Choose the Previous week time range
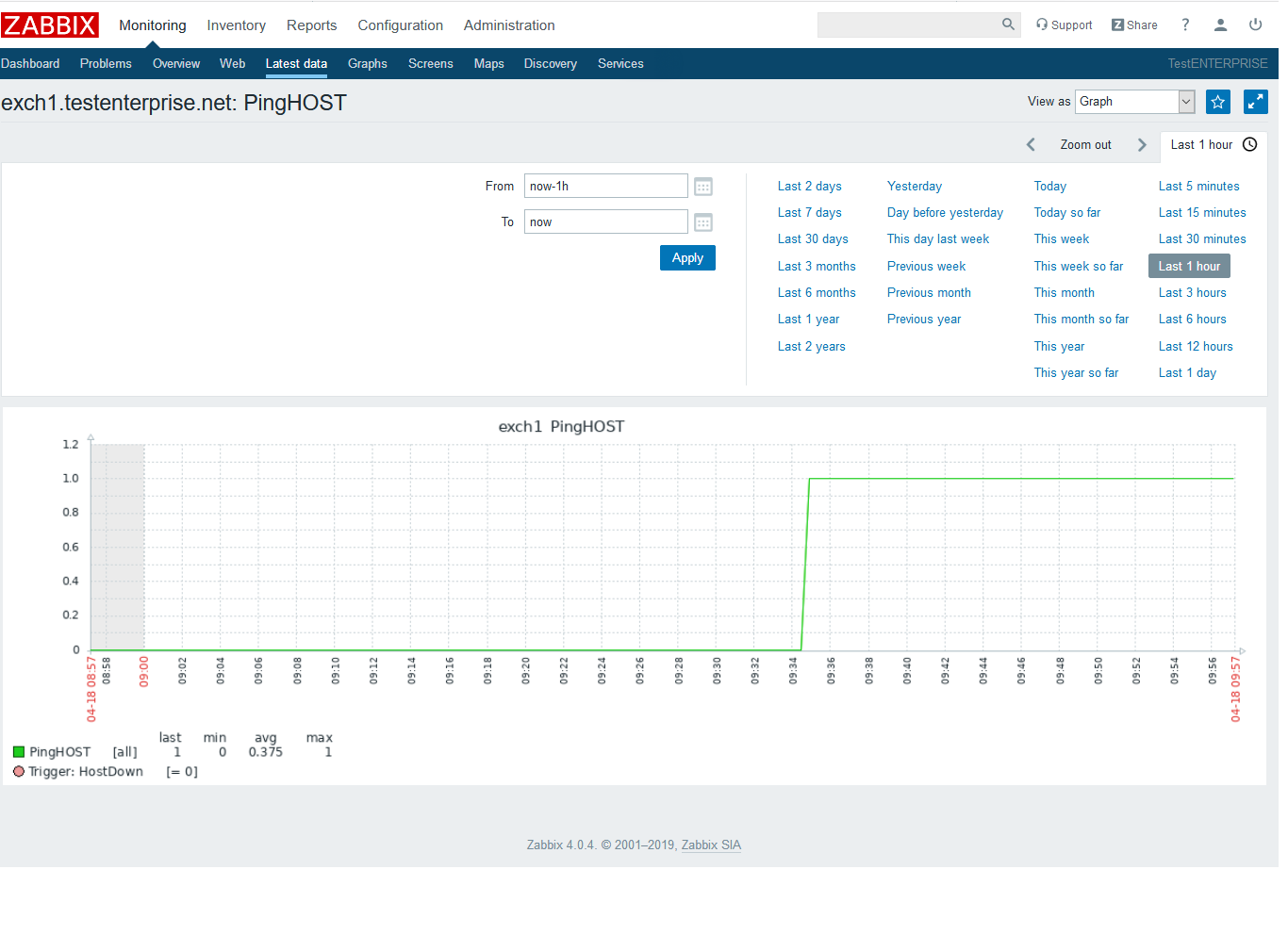 pyautogui.click(x=926, y=267)
